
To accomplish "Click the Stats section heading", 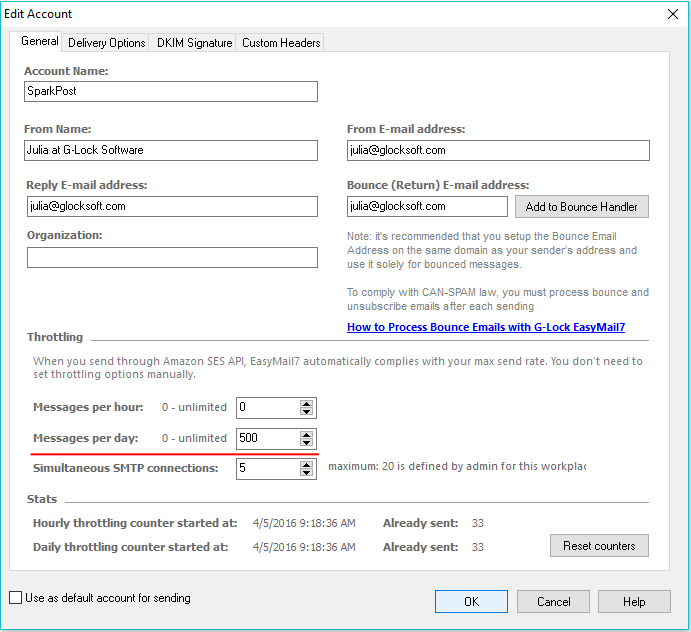I will click(42, 499).
